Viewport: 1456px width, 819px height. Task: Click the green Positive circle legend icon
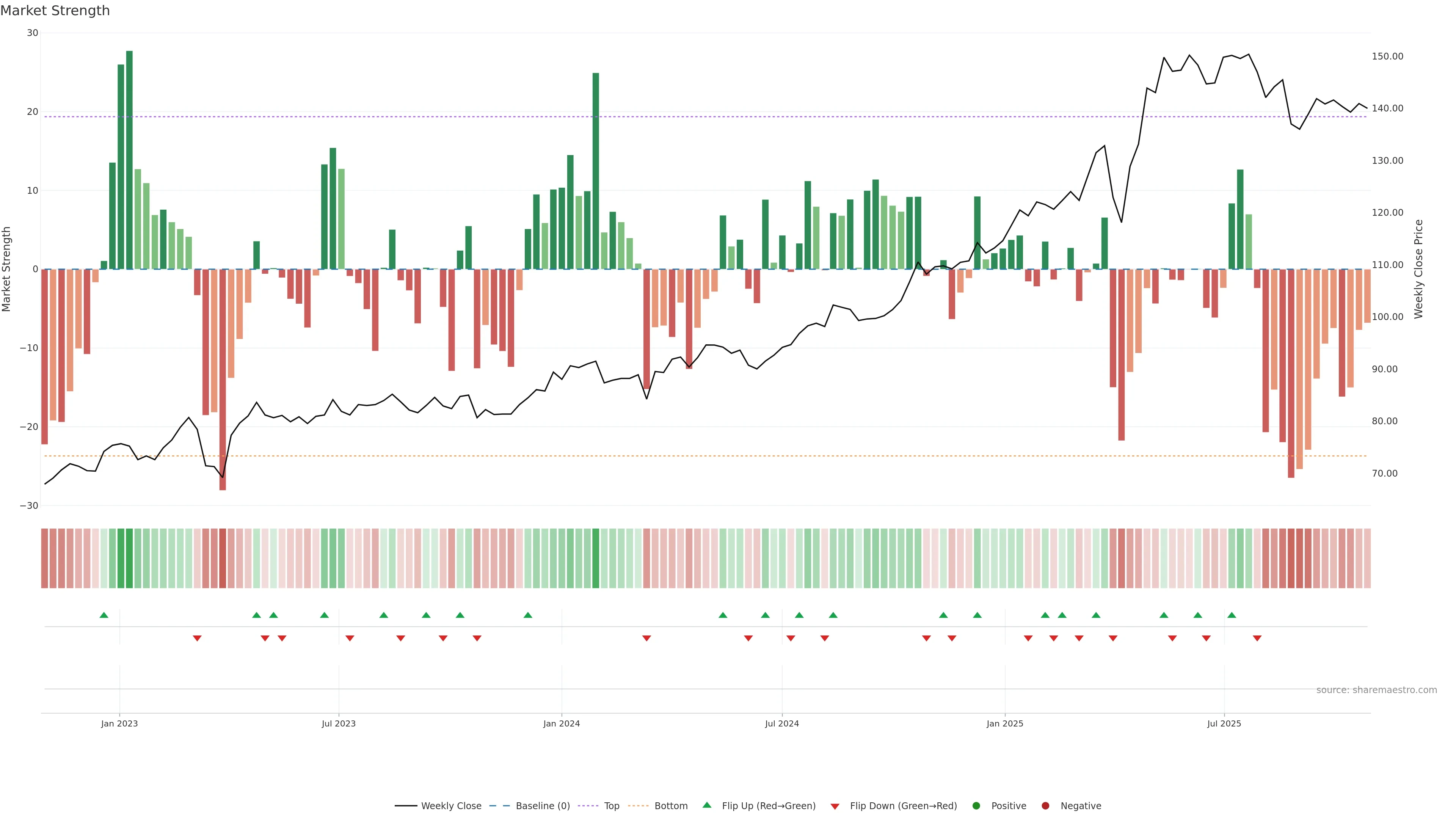(x=976, y=806)
